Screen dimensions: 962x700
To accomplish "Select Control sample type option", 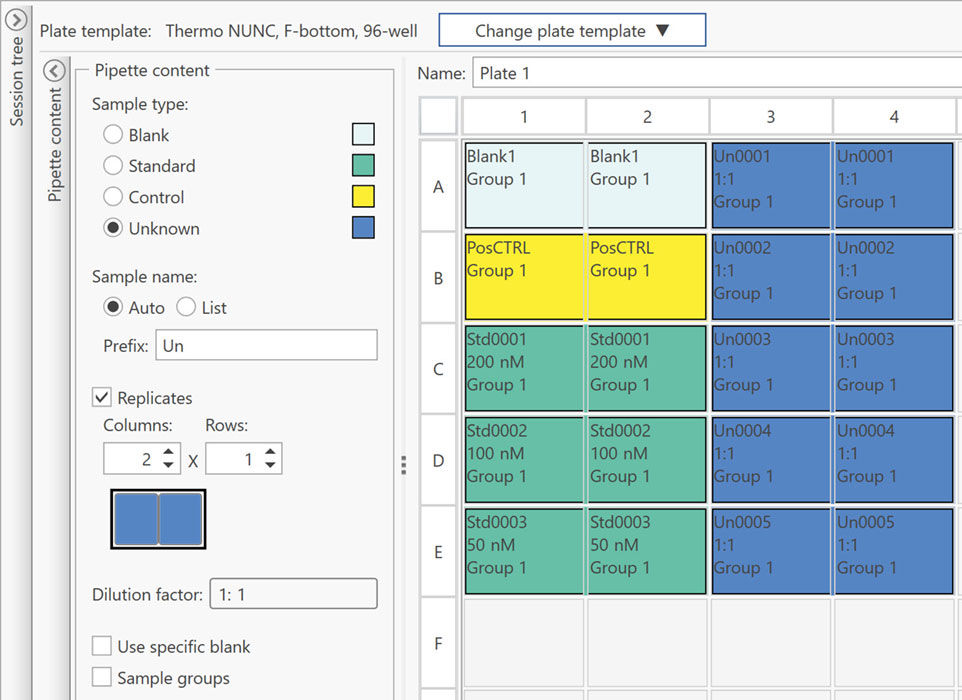I will [114, 197].
